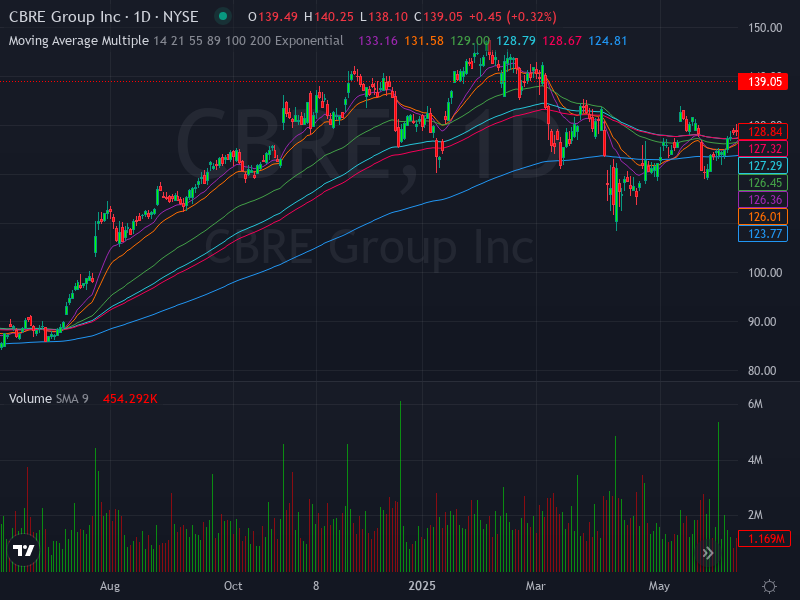Click the Mar date on time axis
This screenshot has width=800, height=600.
pyautogui.click(x=536, y=586)
